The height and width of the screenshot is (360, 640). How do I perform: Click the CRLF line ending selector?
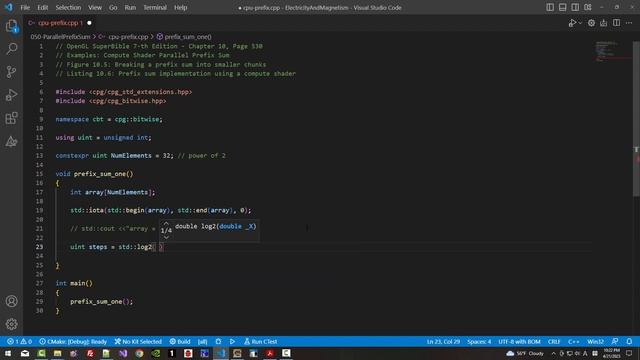pyautogui.click(x=554, y=341)
